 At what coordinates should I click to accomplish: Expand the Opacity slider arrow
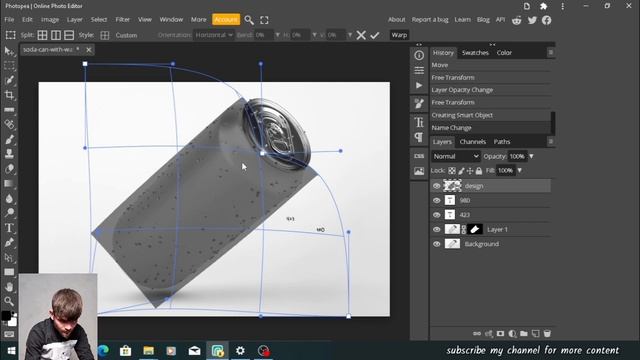click(x=531, y=156)
